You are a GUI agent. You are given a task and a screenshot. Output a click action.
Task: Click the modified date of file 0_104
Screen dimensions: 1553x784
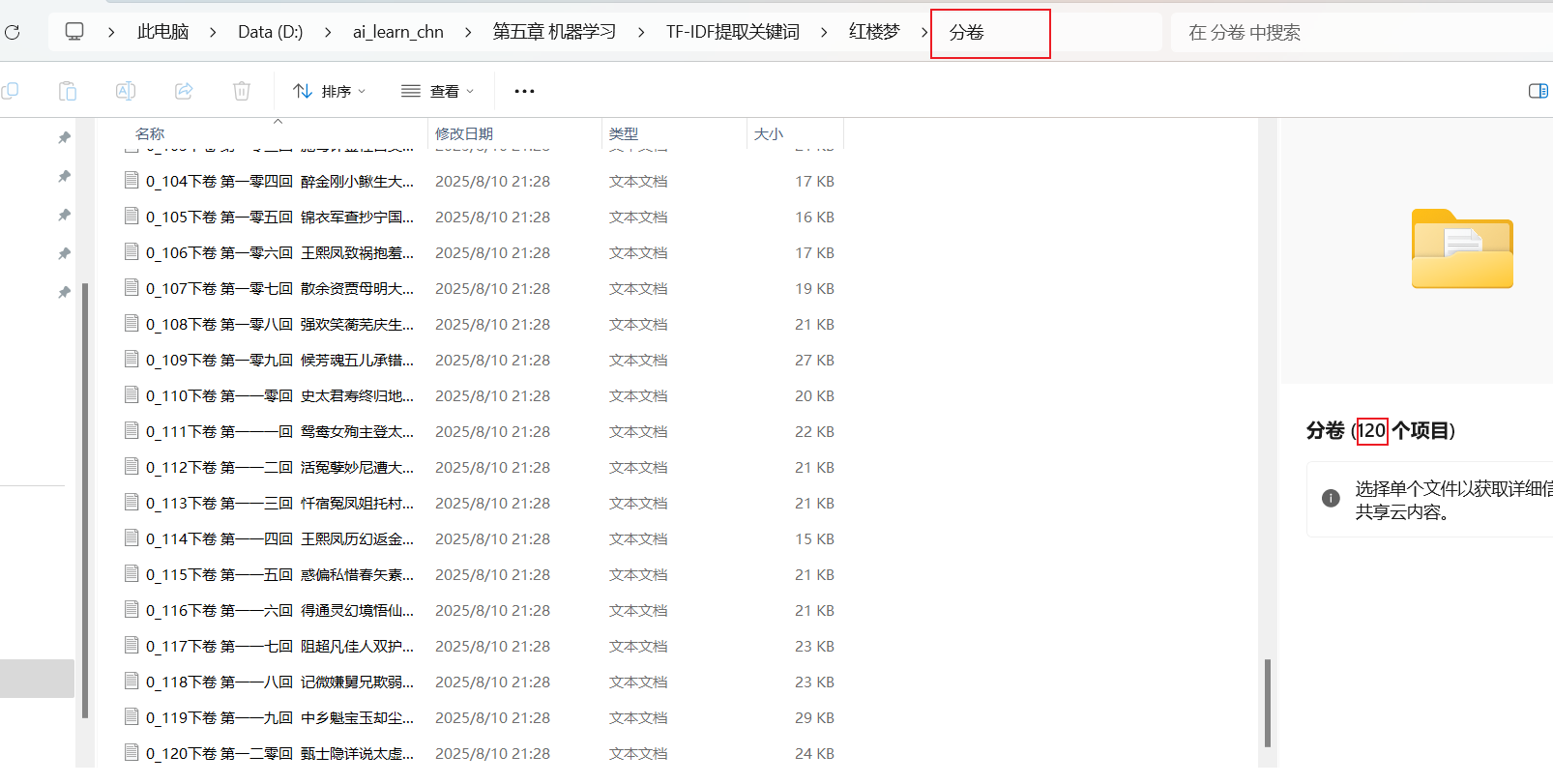point(492,181)
